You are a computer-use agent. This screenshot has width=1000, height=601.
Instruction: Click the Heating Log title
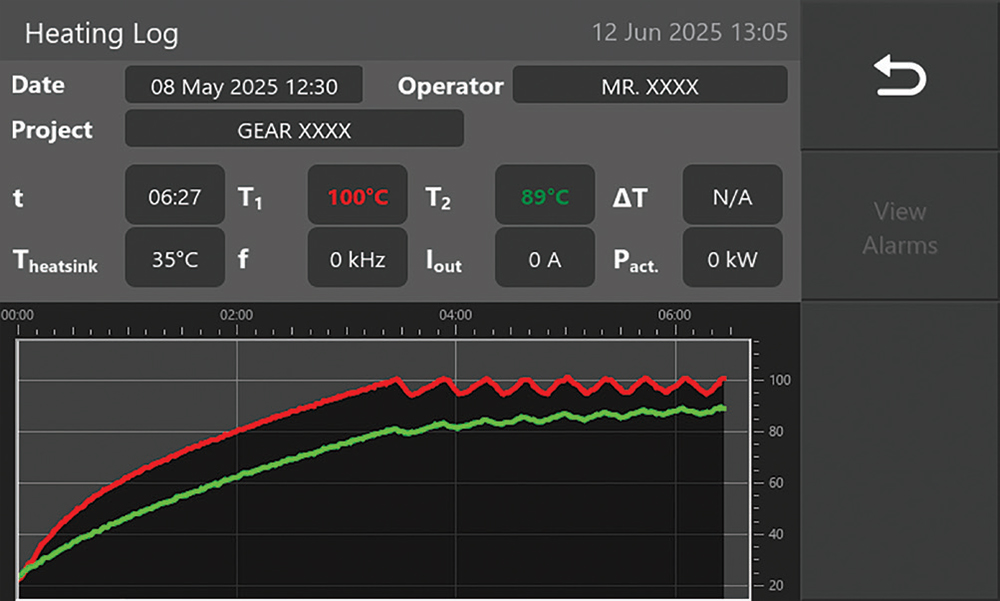pyautogui.click(x=101, y=33)
